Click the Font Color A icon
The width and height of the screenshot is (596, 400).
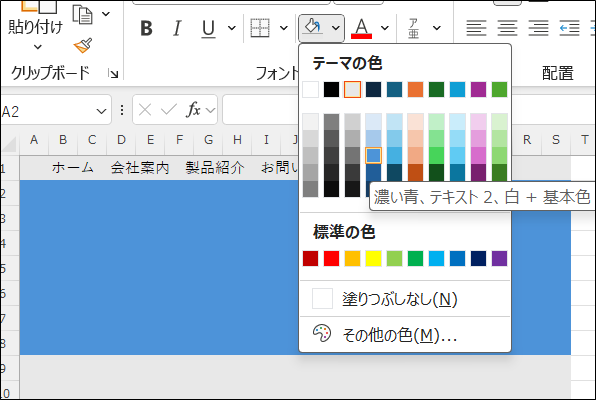click(x=361, y=28)
